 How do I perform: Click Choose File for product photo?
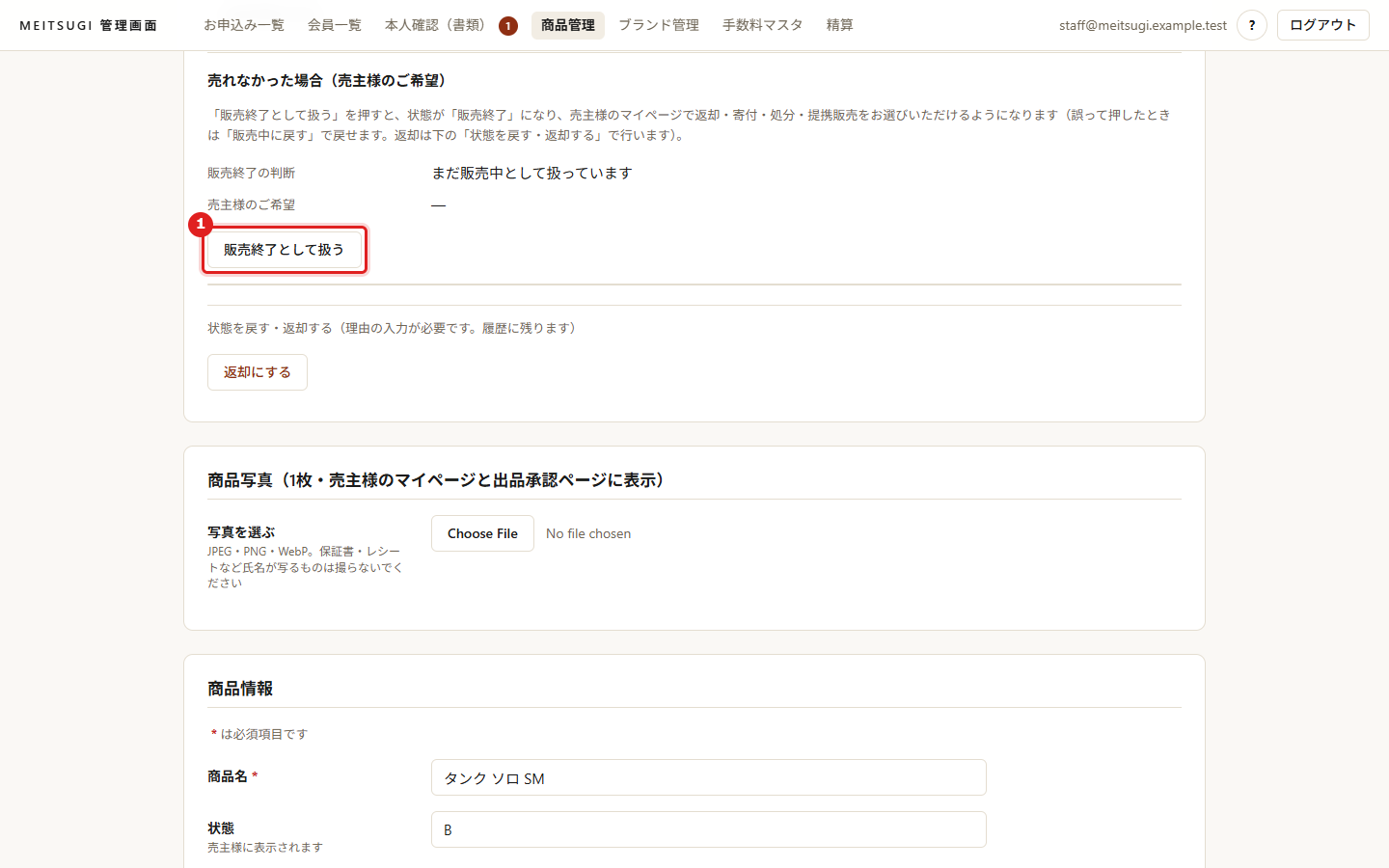coord(482,533)
